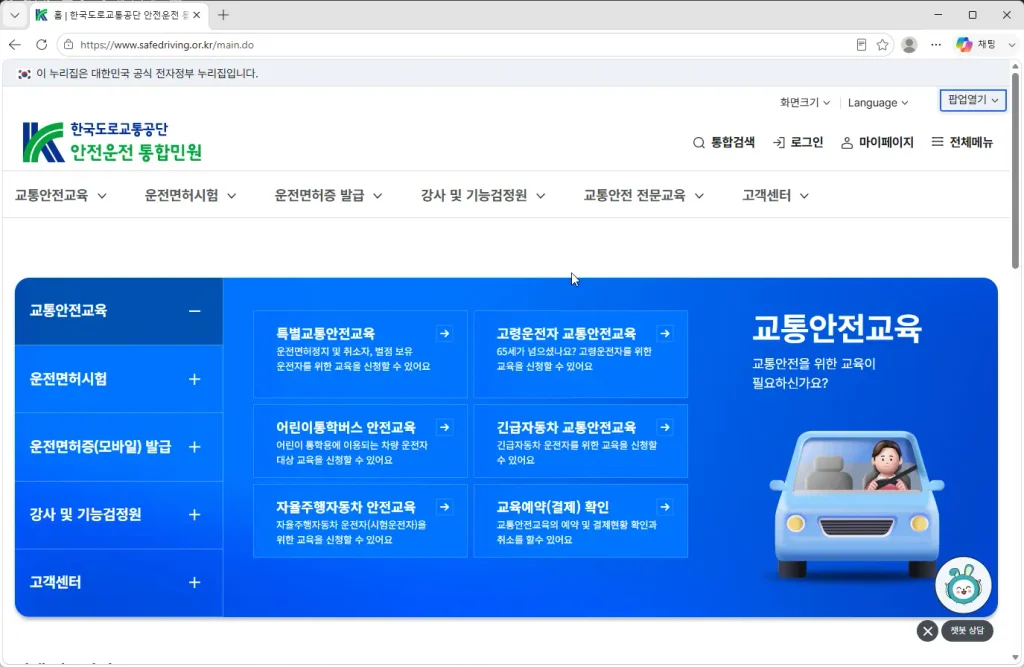Screen dimensions: 1024x667
Task: Collapse 교통안전교육 sidebar section minus icon
Action: click(195, 311)
